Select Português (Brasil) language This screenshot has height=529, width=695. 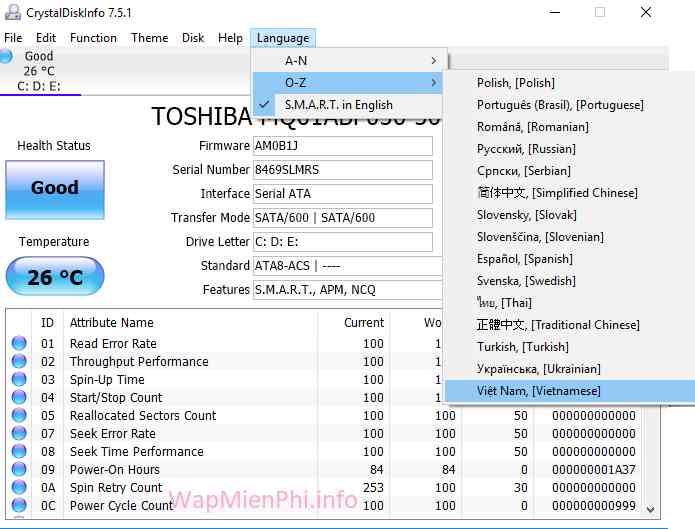click(570, 105)
